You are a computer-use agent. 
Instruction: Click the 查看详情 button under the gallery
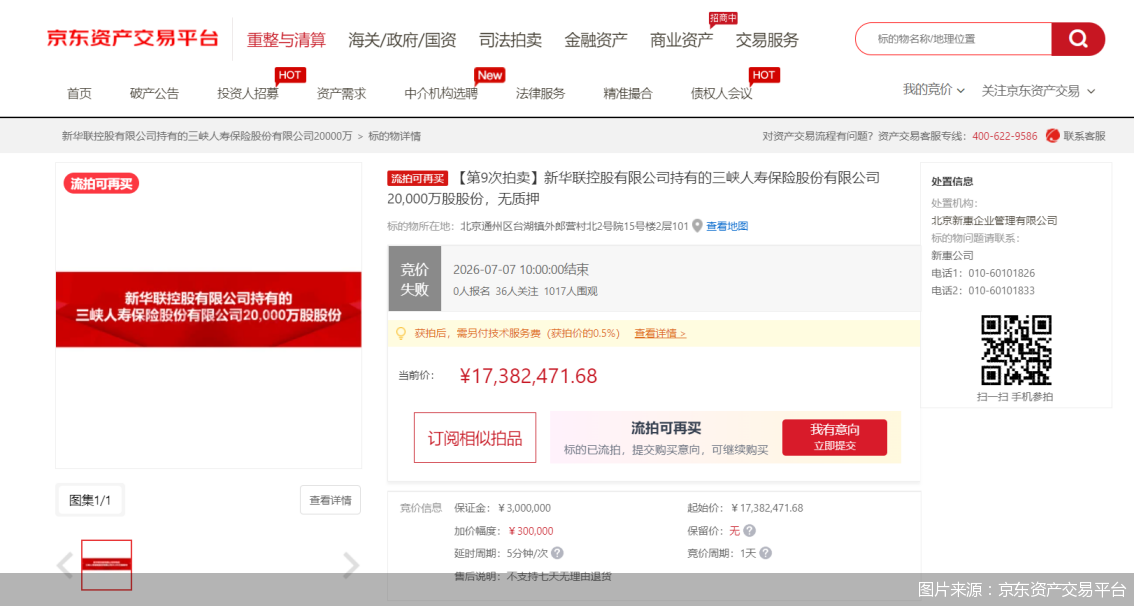(x=331, y=500)
